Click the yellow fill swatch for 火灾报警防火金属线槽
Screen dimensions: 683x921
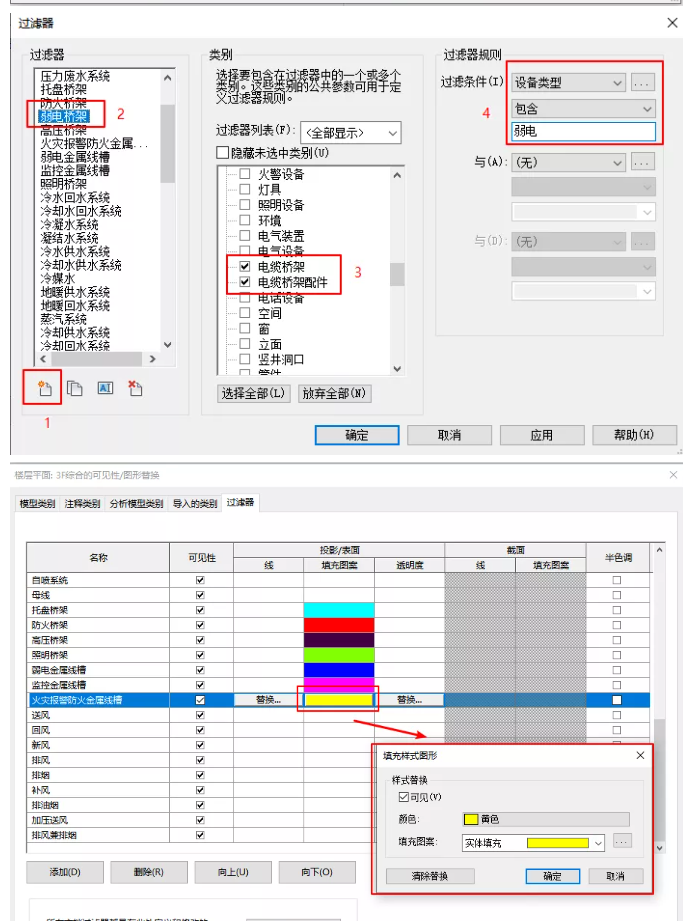[339, 700]
